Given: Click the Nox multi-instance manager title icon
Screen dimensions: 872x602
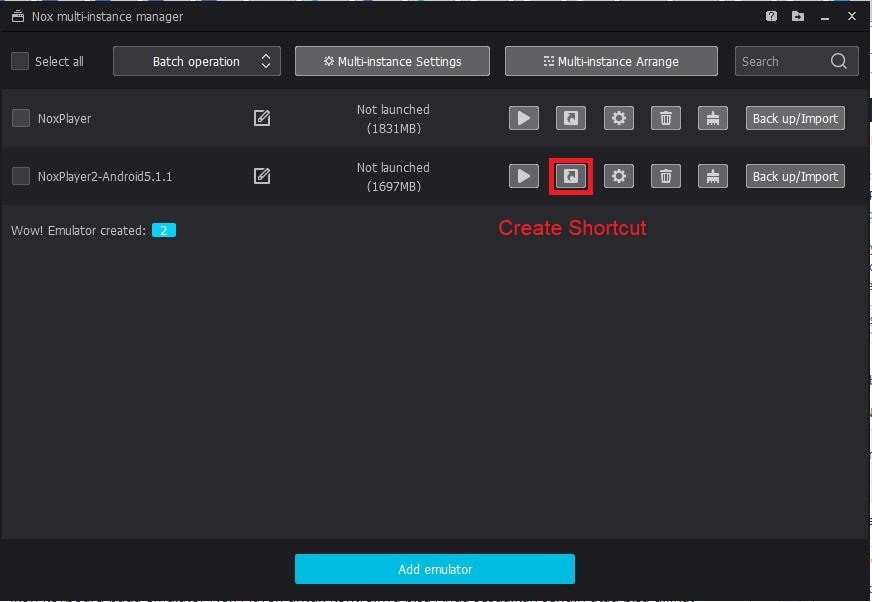Looking at the screenshot, I should (x=18, y=16).
